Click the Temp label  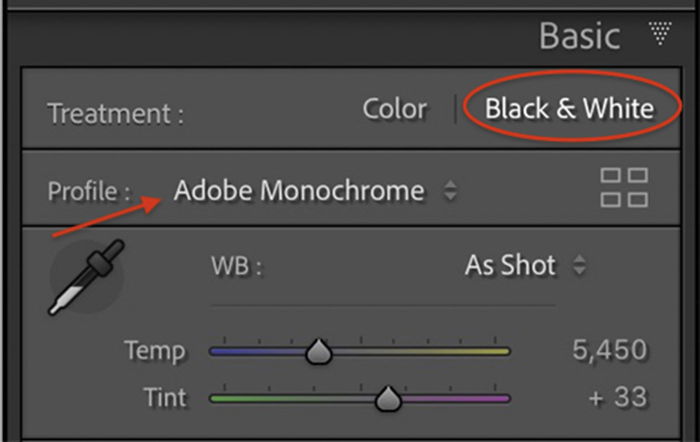(x=155, y=351)
